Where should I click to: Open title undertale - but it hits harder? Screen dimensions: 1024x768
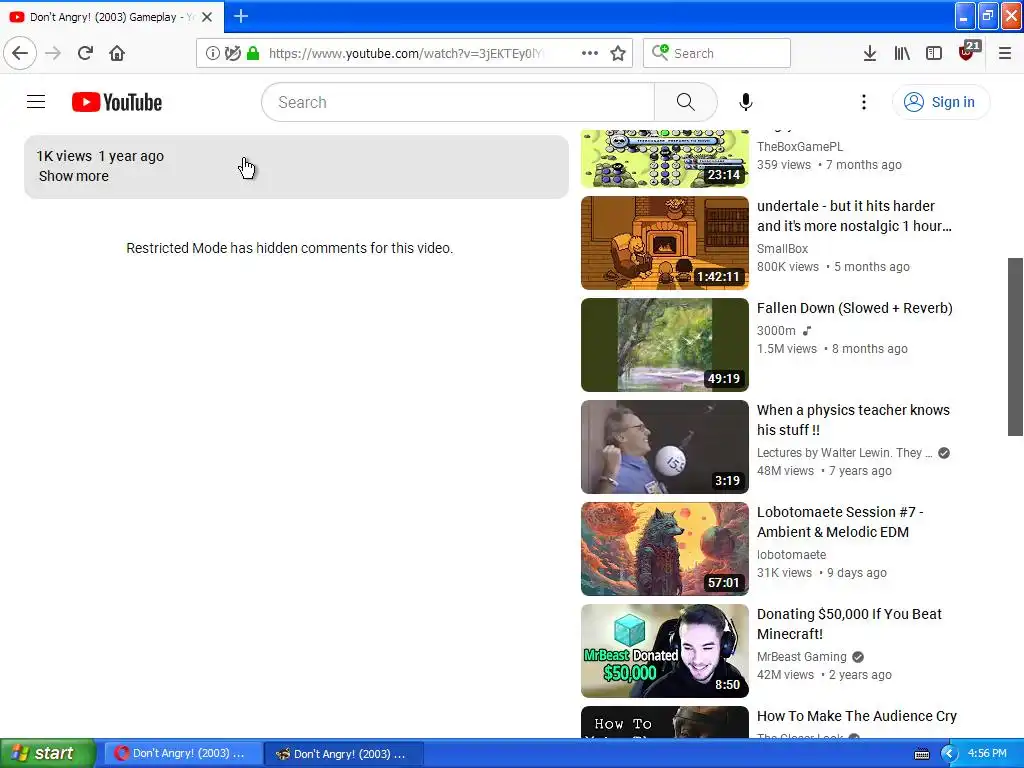point(854,216)
